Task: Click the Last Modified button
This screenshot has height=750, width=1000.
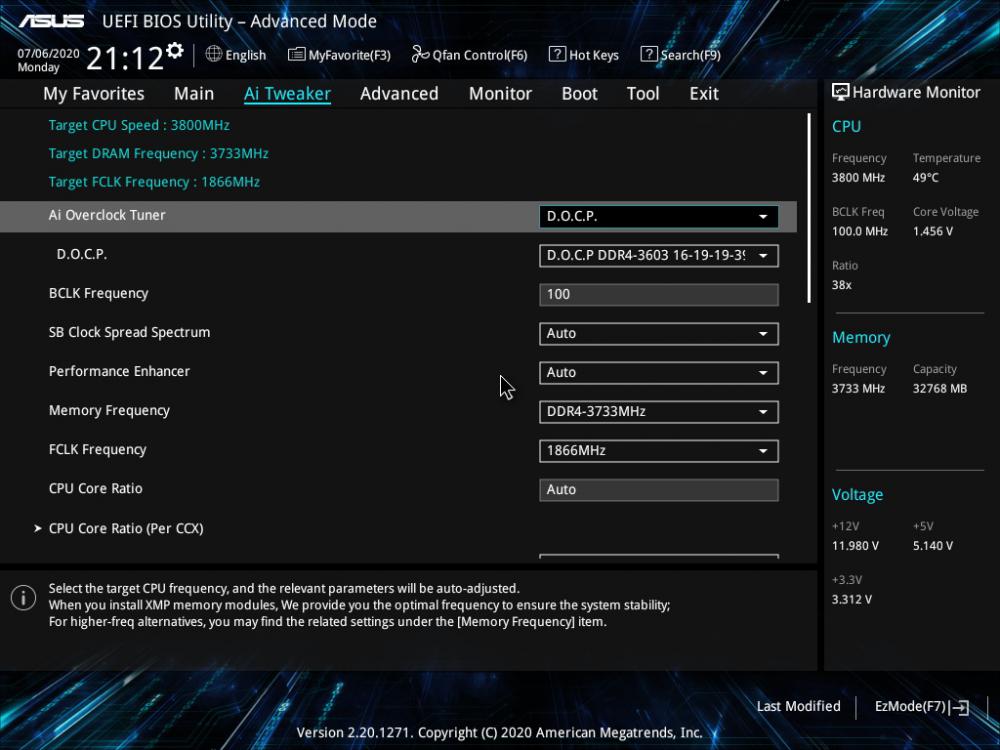Action: click(x=798, y=707)
